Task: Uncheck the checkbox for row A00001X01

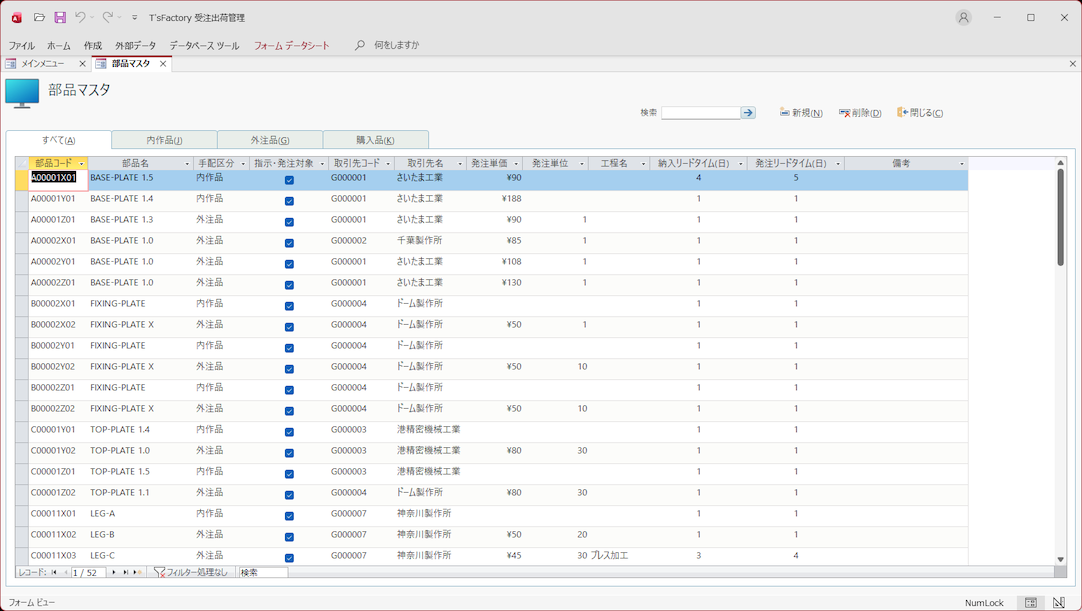Action: pyautogui.click(x=289, y=180)
